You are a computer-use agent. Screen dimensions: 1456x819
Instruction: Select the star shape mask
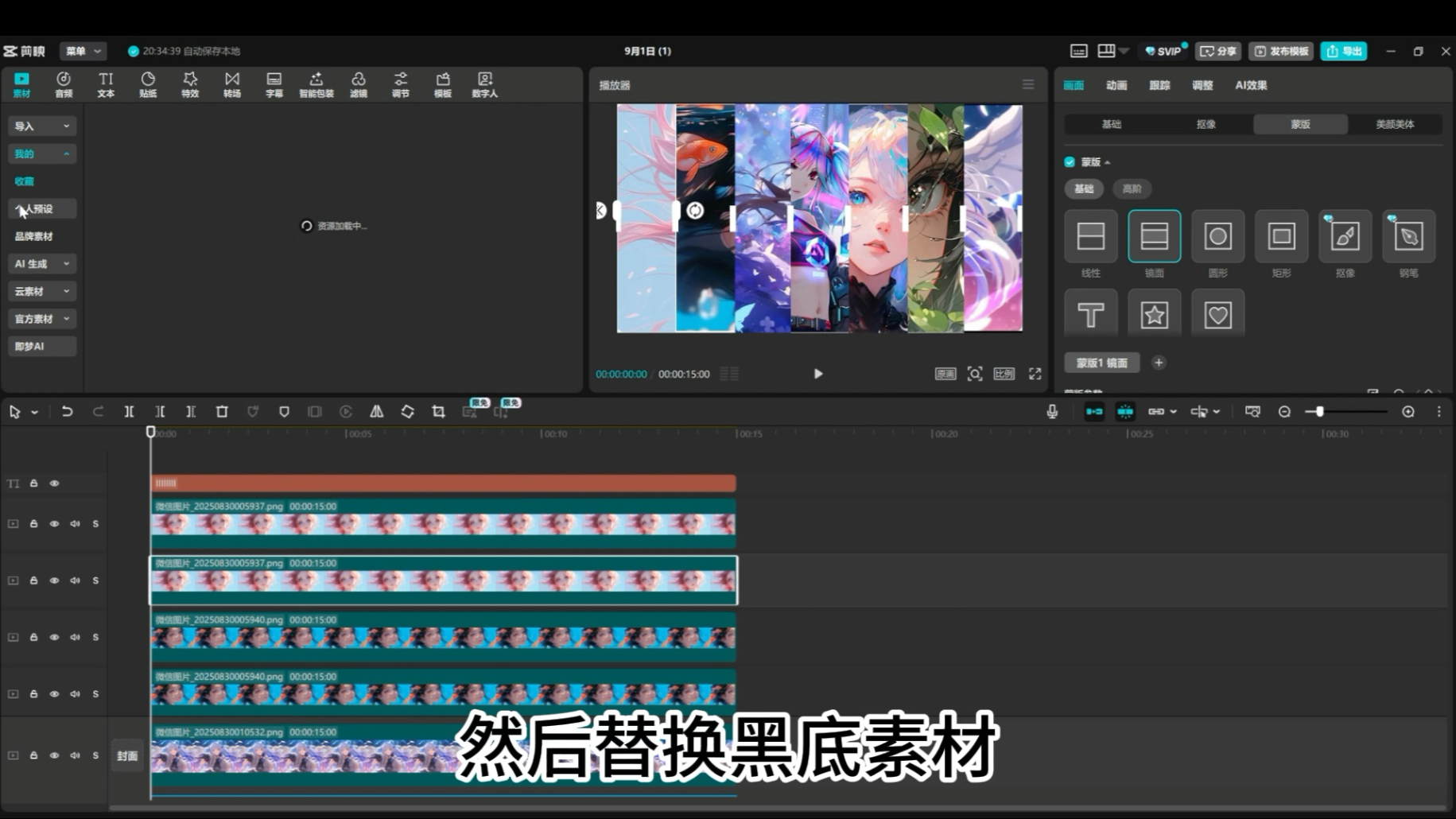click(1155, 315)
